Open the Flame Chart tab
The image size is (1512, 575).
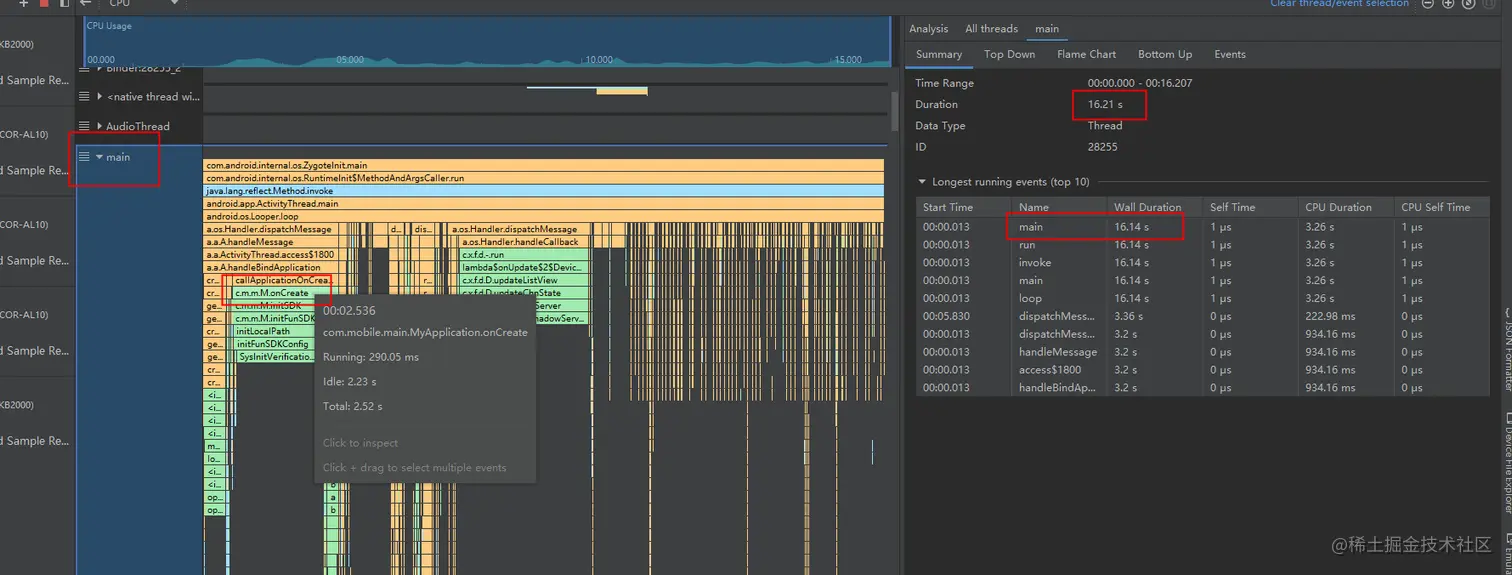tap(1086, 54)
